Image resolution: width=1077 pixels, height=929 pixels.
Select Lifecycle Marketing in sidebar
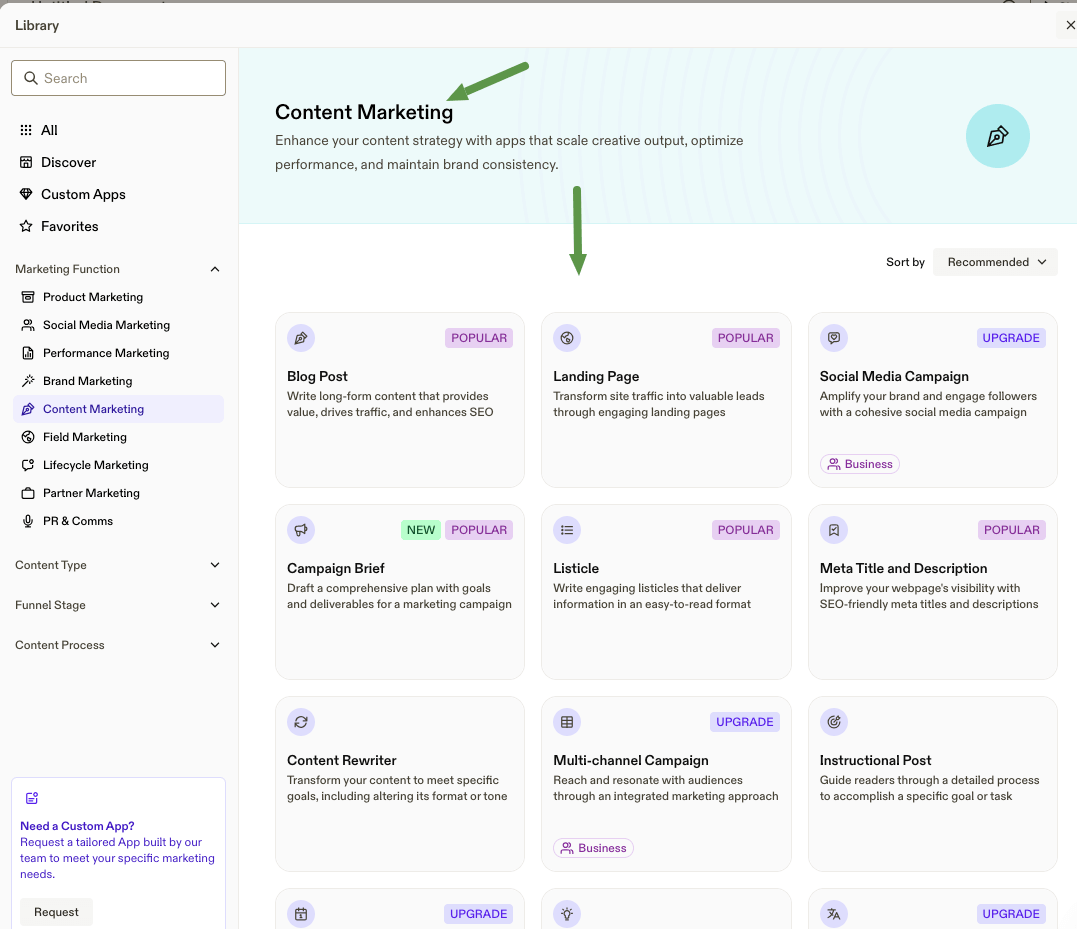click(95, 465)
